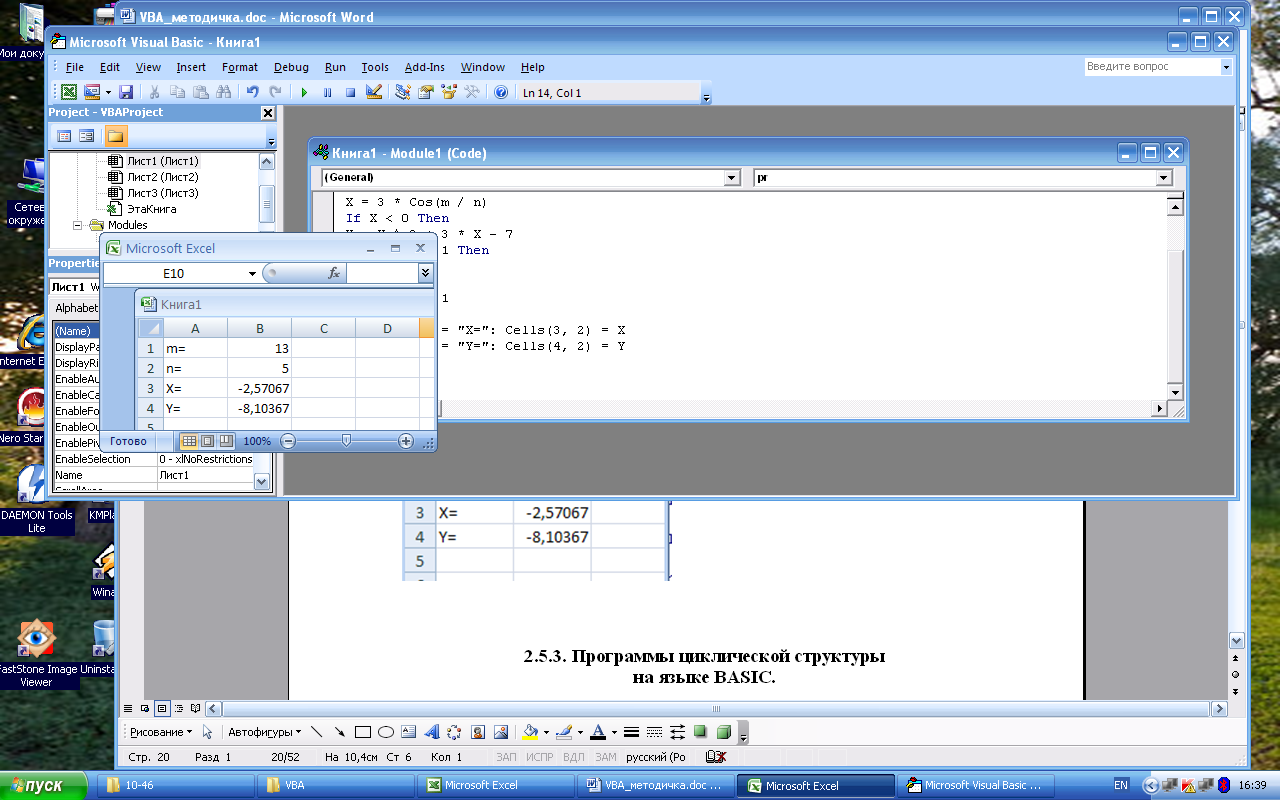Image resolution: width=1280 pixels, height=800 pixels.
Task: Switch Excel to Normal view
Action: point(189,441)
